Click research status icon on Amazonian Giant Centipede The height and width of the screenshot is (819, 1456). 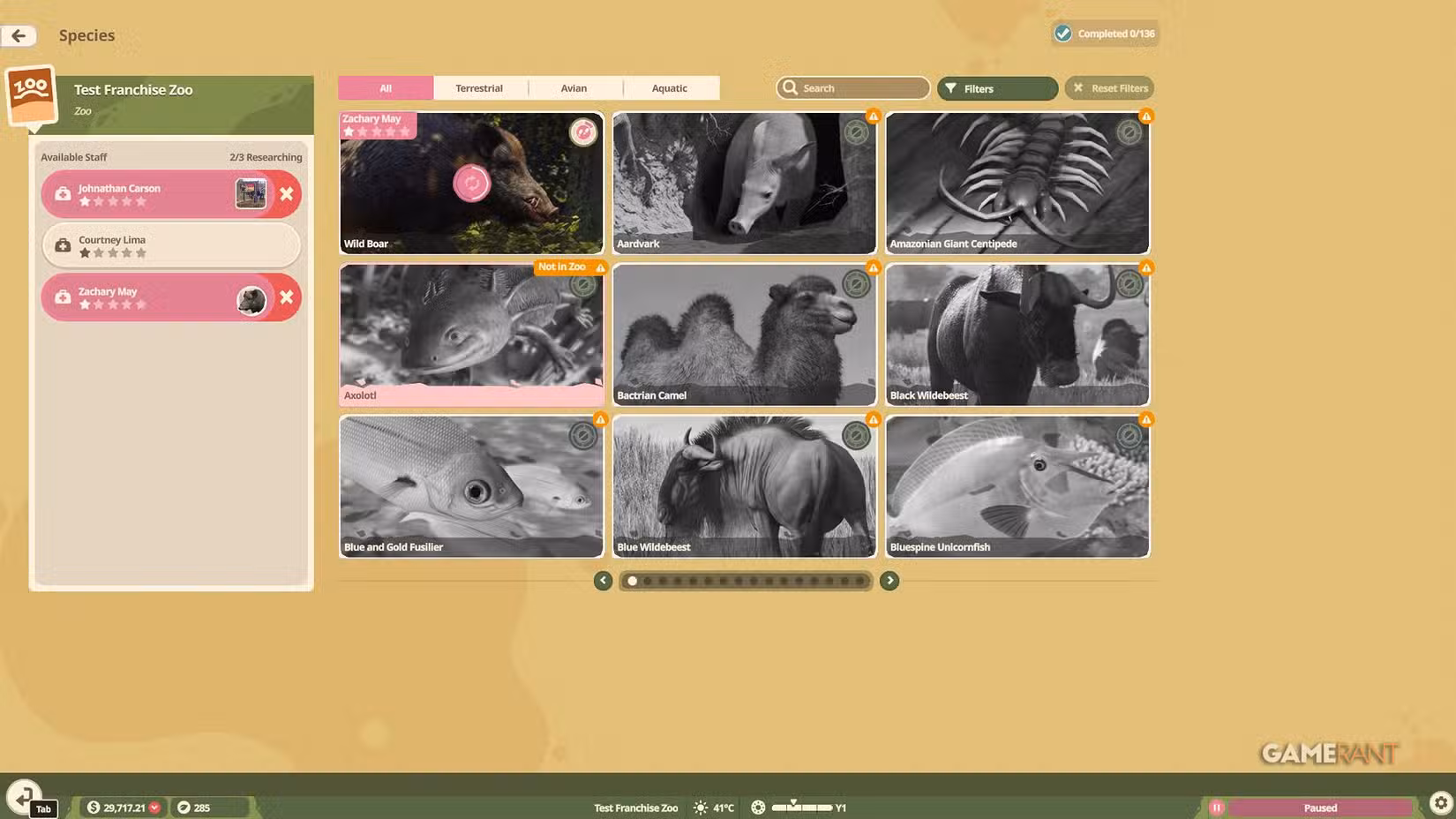pos(1129,132)
